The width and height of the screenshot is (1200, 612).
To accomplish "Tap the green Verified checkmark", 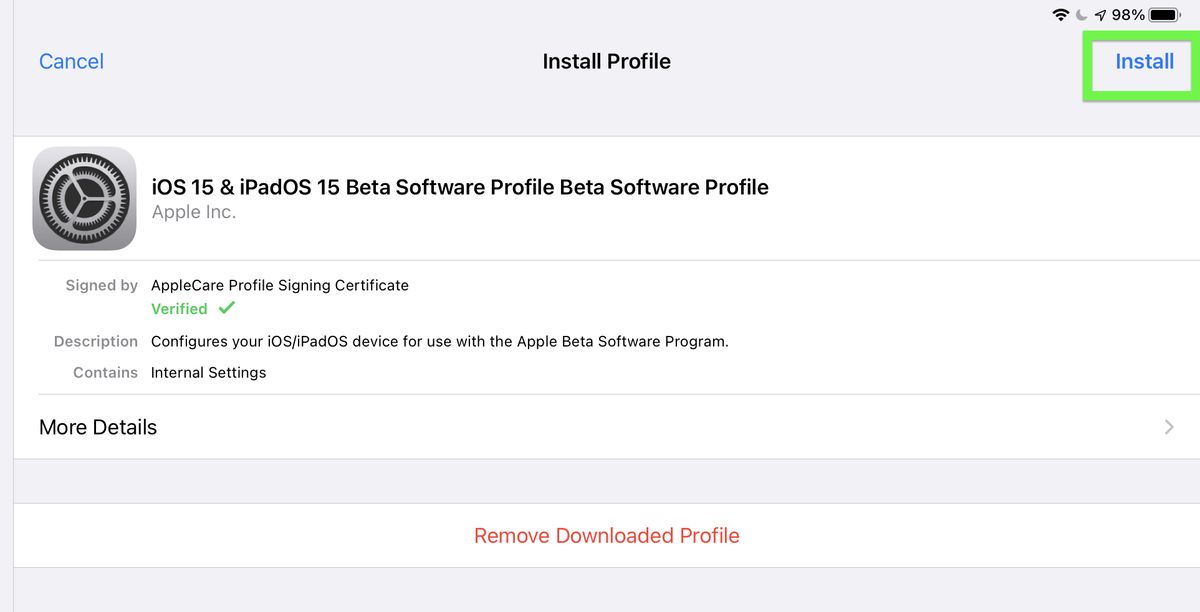I will (x=226, y=308).
